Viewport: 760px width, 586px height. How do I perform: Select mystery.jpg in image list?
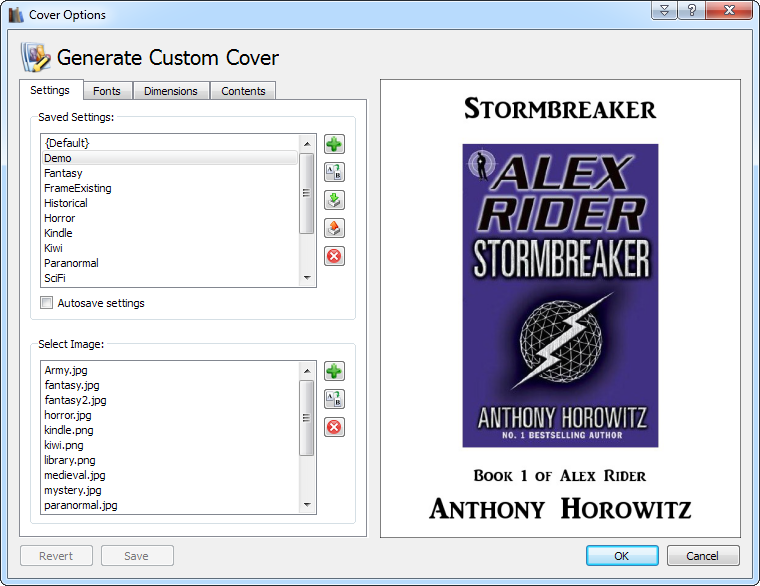click(x=170, y=491)
